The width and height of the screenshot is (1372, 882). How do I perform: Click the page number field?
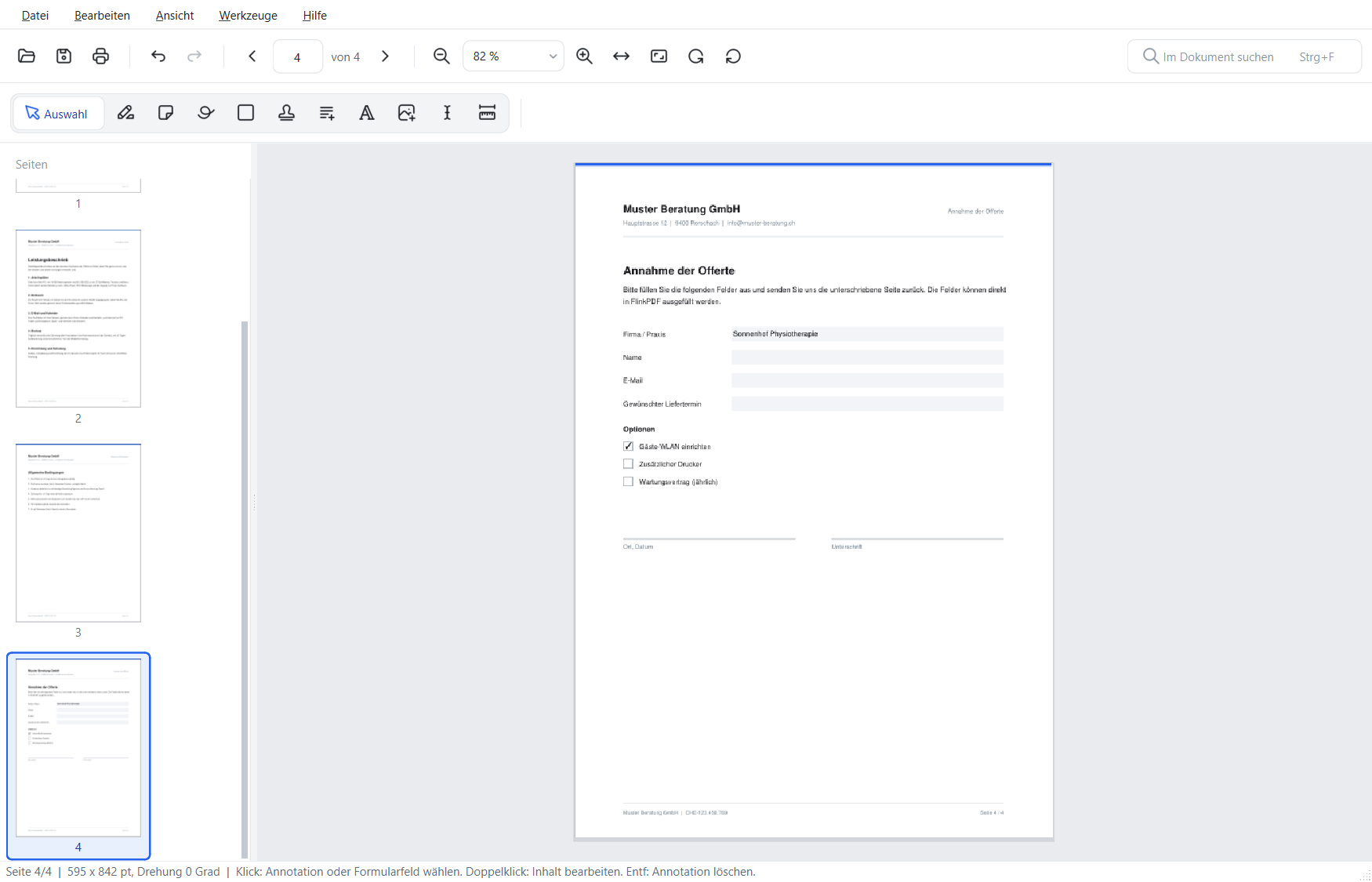coord(297,56)
